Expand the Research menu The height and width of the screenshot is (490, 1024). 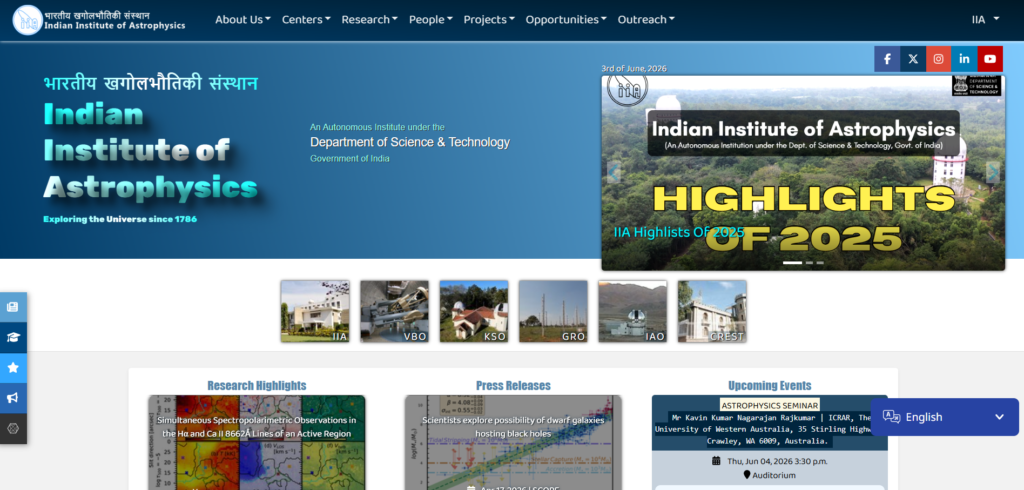(x=370, y=20)
